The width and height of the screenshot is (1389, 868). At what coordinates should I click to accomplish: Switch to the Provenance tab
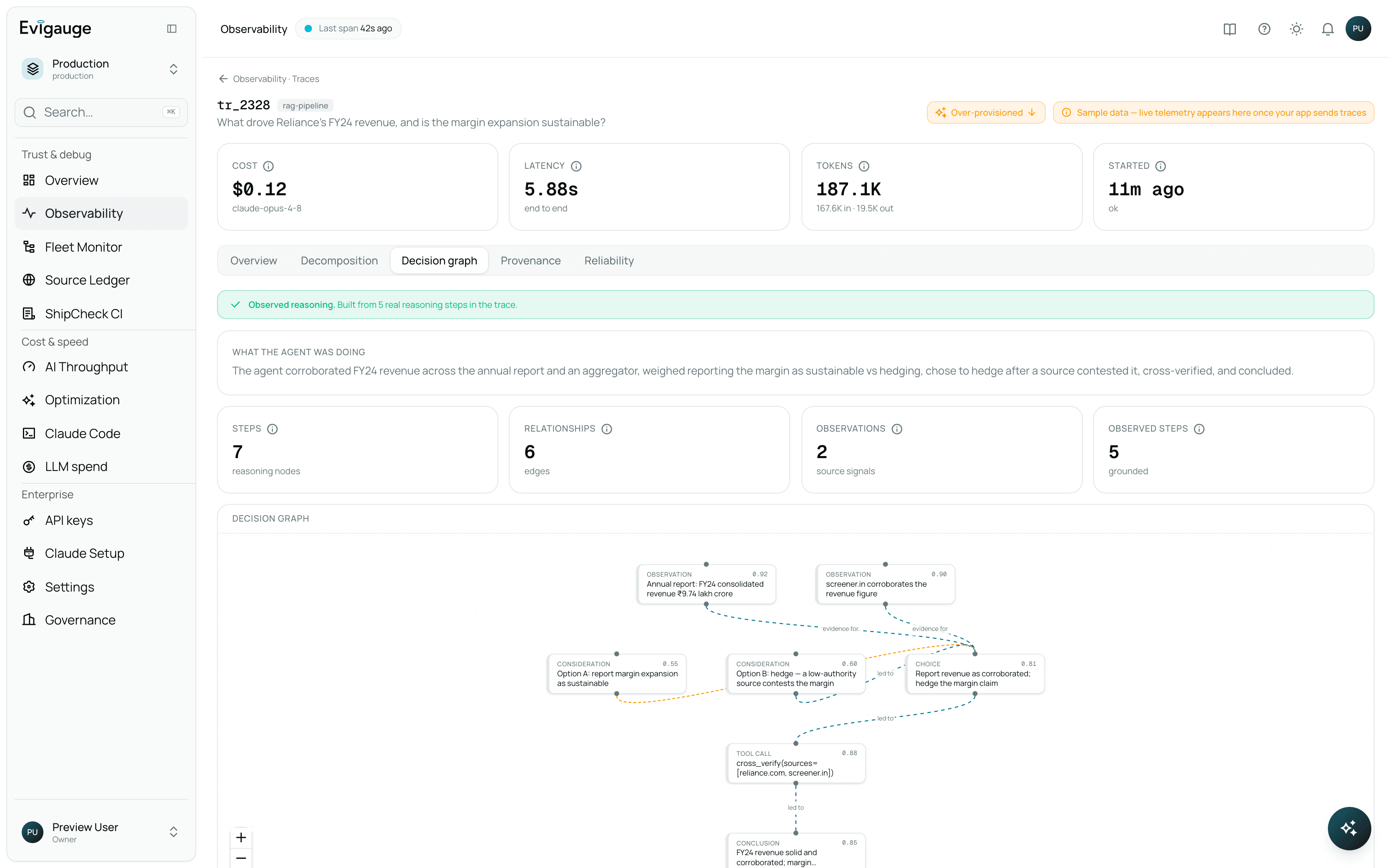coord(531,261)
